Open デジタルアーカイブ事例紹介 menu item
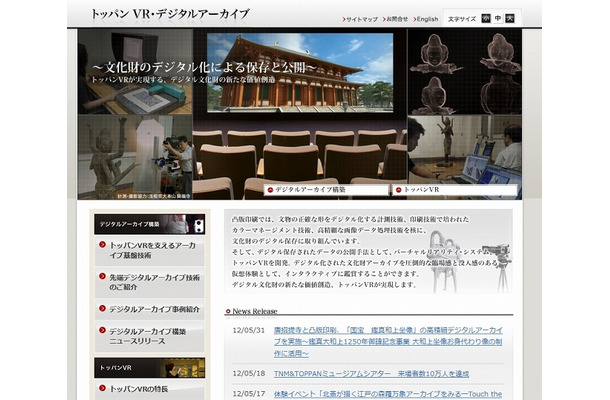610x400 pixels. point(149,309)
